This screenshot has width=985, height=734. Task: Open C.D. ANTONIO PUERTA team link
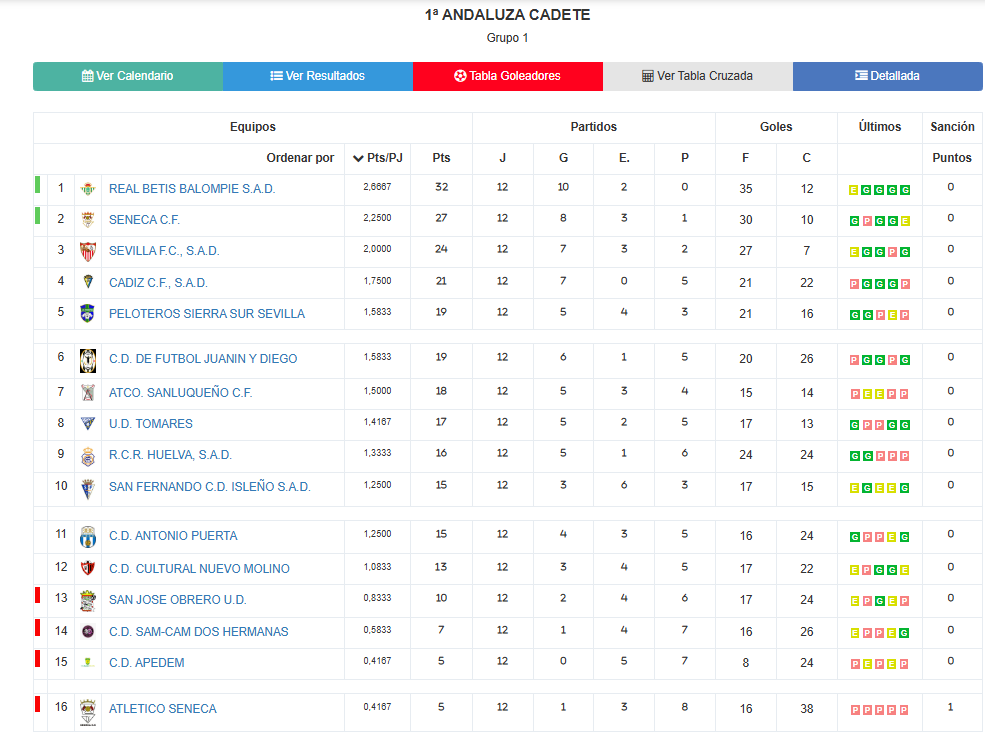point(173,536)
